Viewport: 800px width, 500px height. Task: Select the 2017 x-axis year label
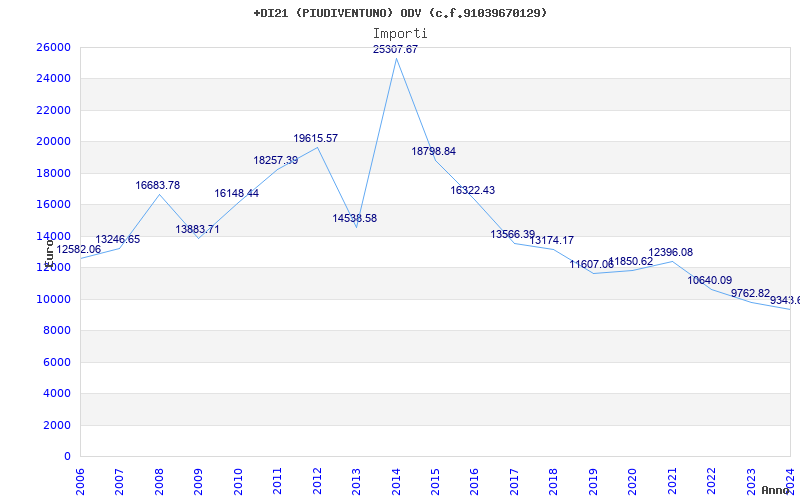tap(514, 482)
